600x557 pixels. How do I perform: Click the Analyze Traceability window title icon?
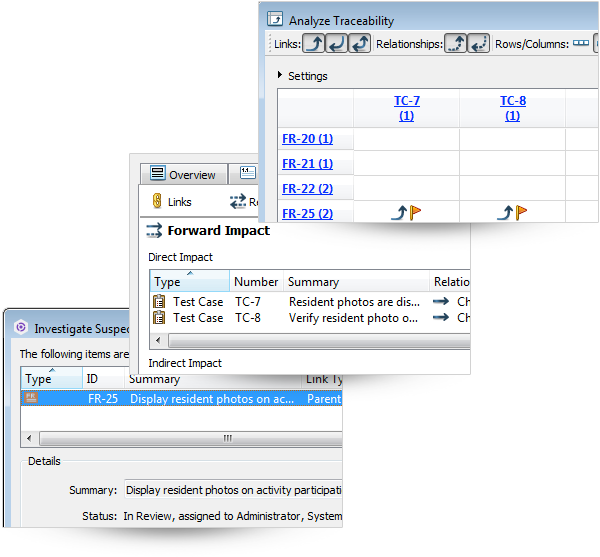275,20
